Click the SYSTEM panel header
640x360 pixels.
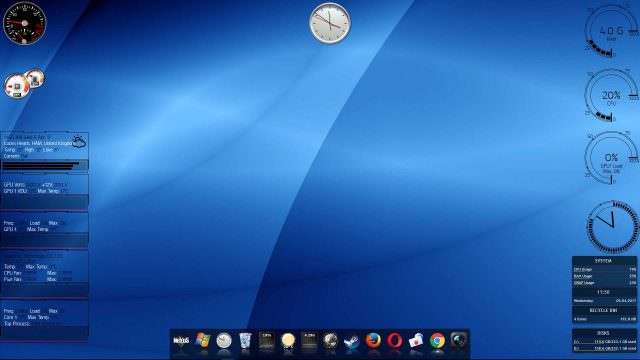604,260
